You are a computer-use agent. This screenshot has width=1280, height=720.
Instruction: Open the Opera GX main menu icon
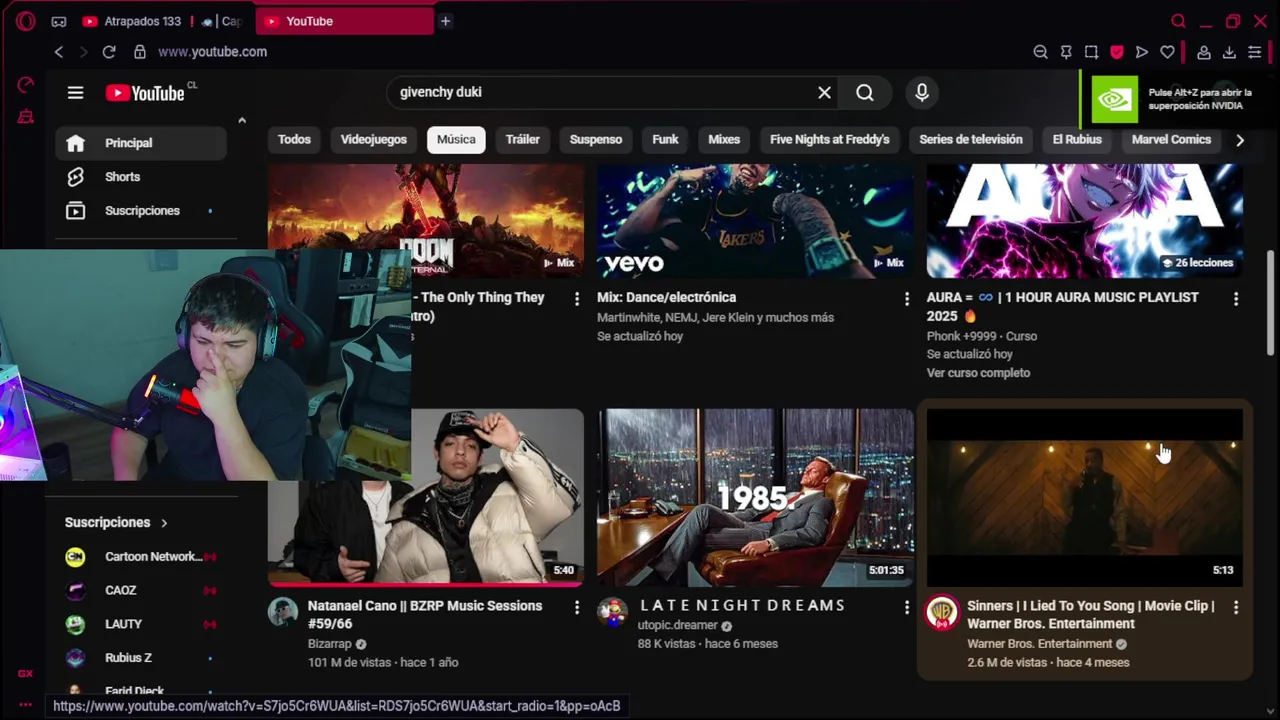click(x=26, y=21)
